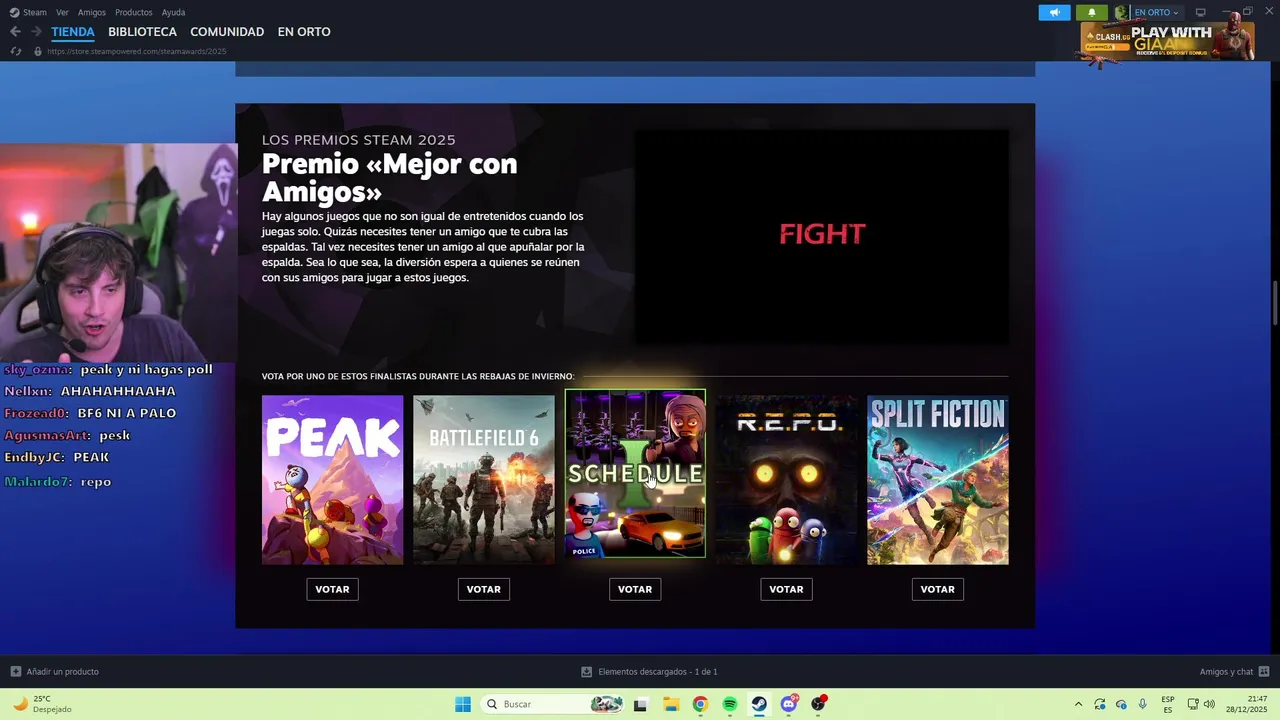Open Task View on the taskbar
Screen dimensions: 1280x720
(x=640, y=704)
